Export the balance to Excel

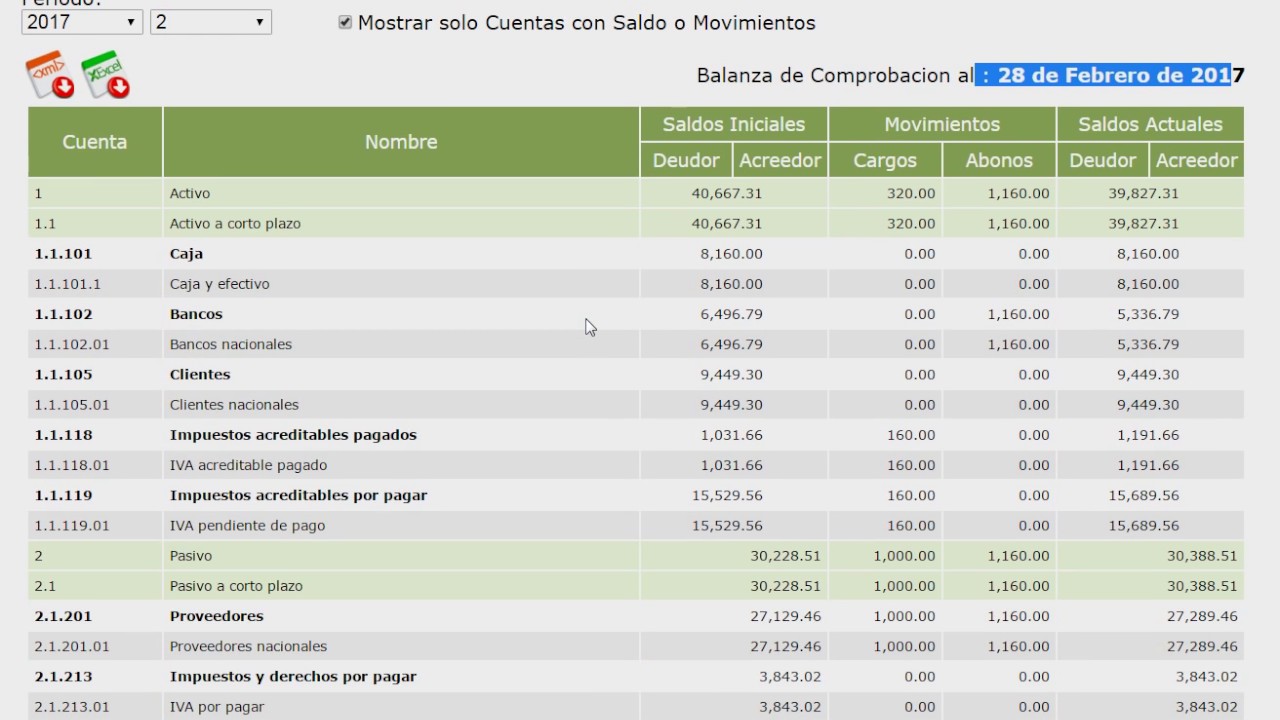point(106,76)
